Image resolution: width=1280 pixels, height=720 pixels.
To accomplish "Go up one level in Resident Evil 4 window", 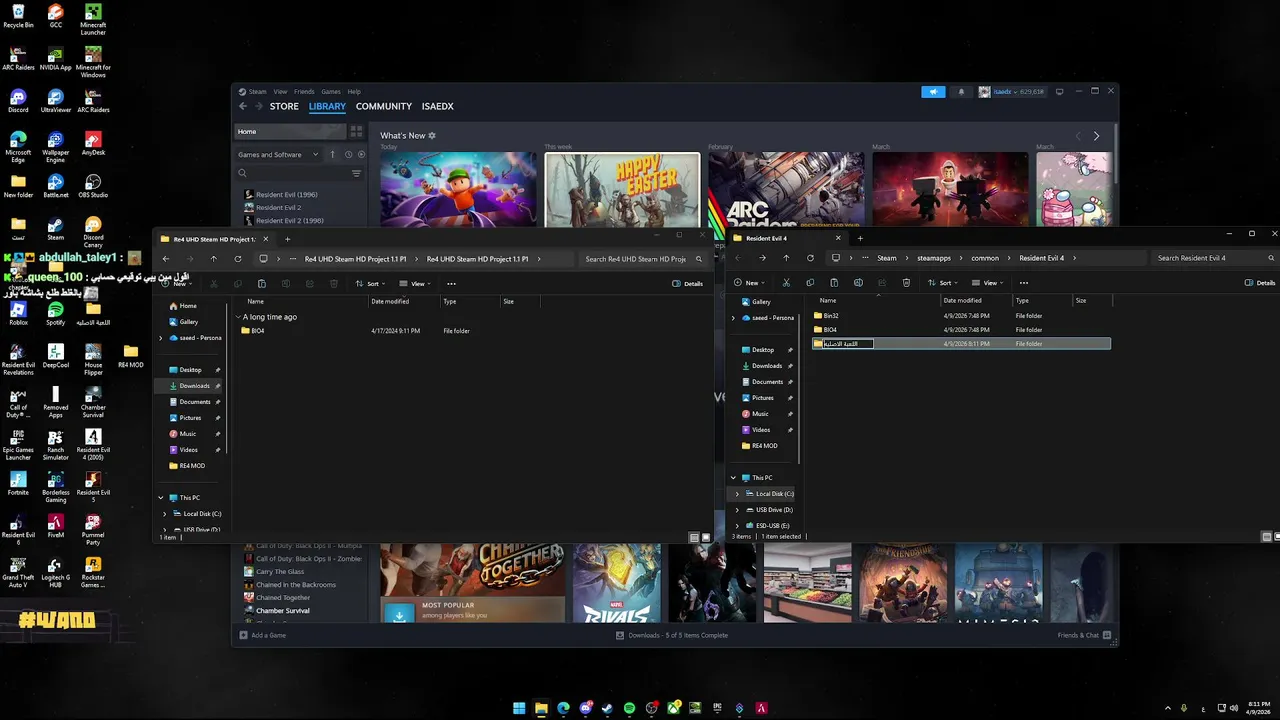I will 786,258.
